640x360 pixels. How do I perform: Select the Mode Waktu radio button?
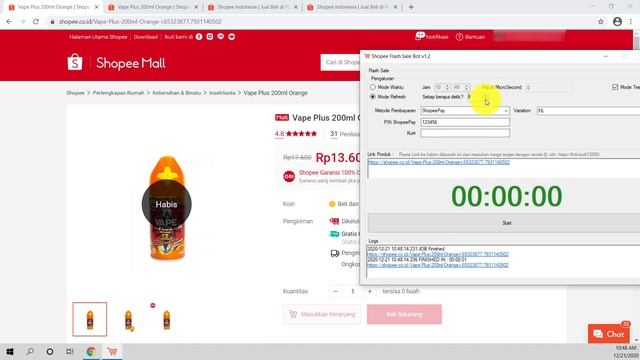click(373, 87)
